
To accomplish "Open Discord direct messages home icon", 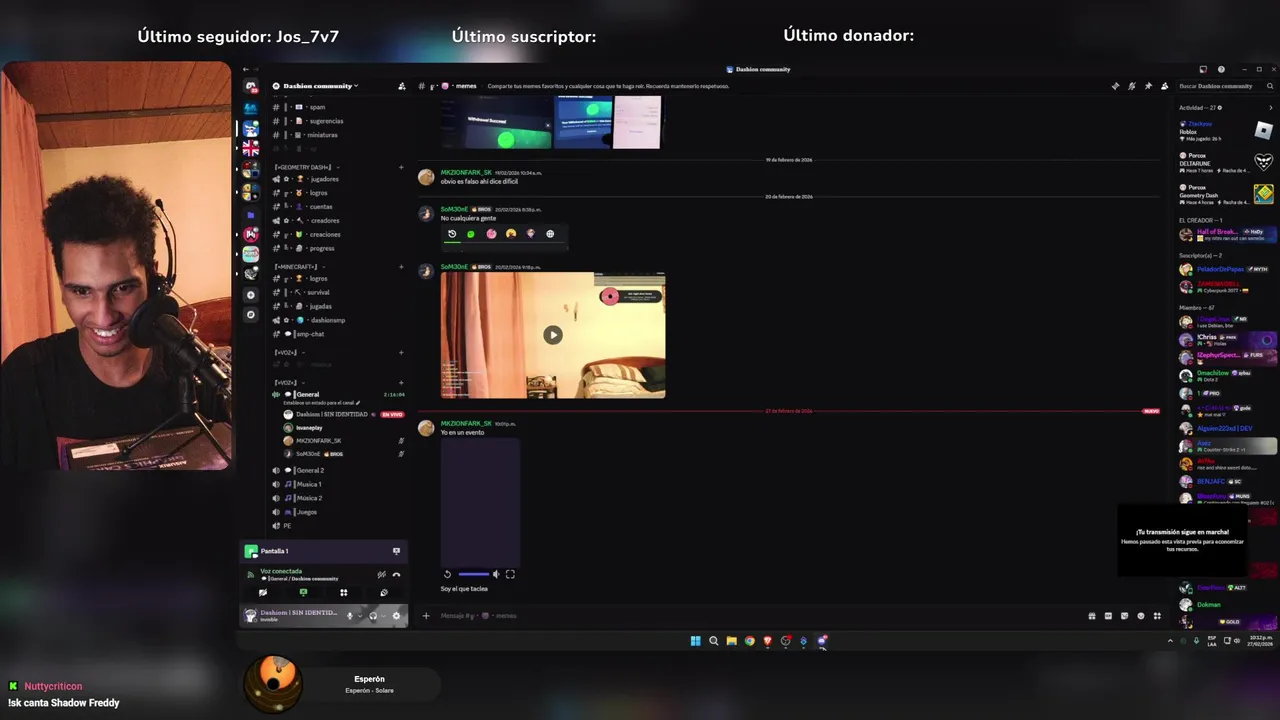I will 250,87.
